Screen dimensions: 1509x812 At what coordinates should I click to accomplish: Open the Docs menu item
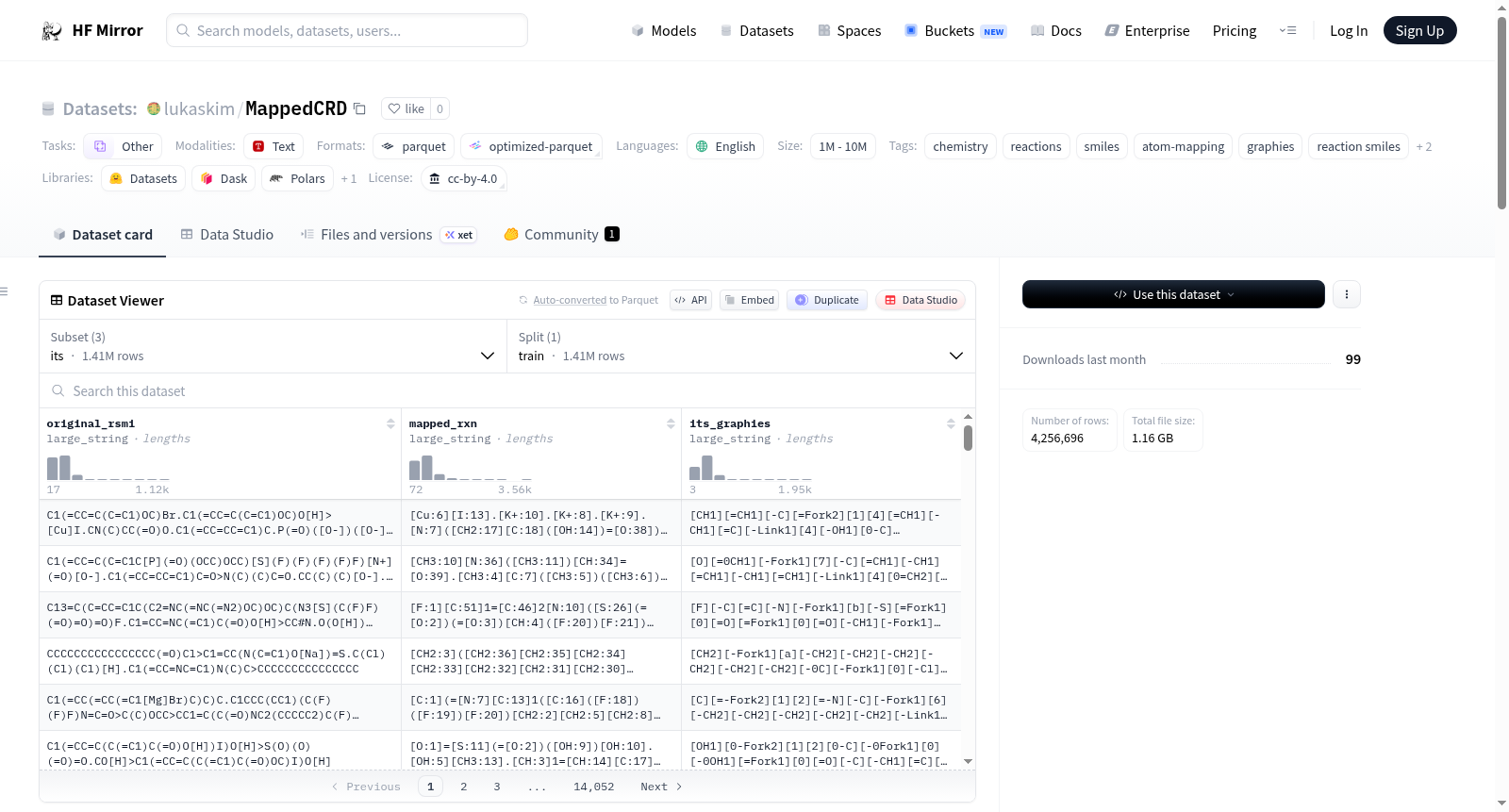[x=1056, y=31]
